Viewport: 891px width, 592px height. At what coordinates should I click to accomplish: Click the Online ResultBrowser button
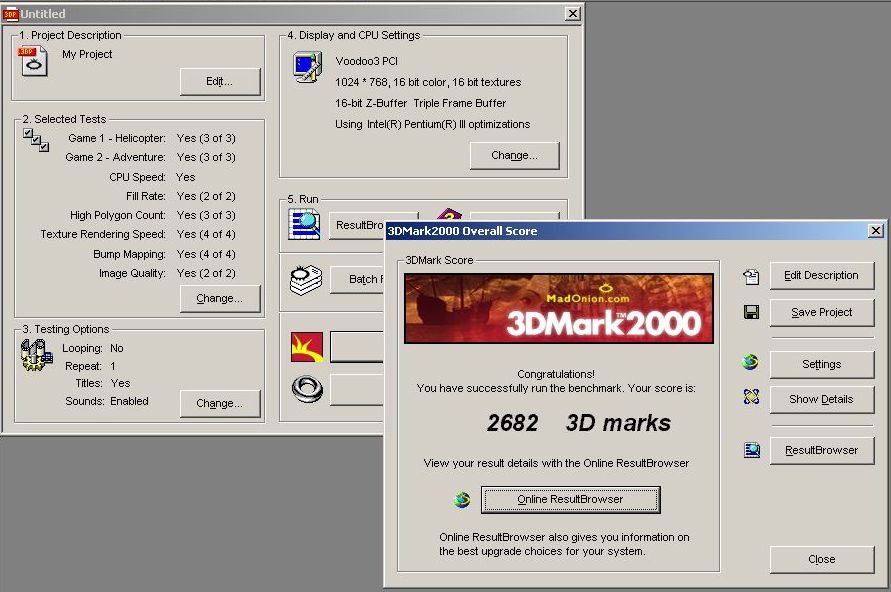571,499
